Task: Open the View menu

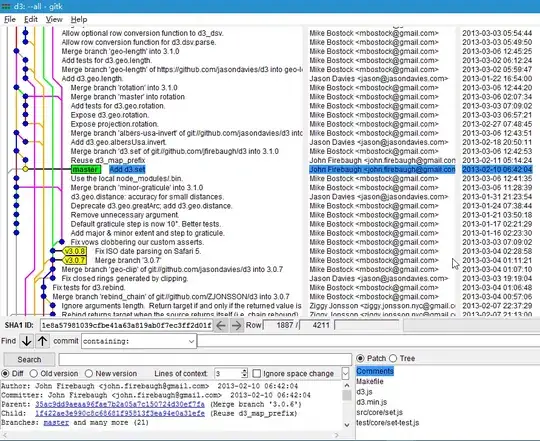Action: tap(54, 19)
